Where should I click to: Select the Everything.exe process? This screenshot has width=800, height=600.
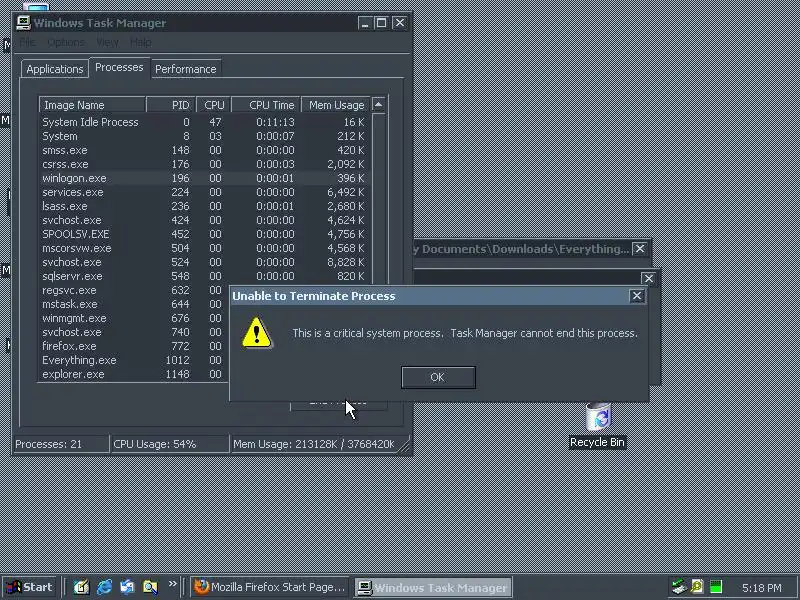[134, 360]
